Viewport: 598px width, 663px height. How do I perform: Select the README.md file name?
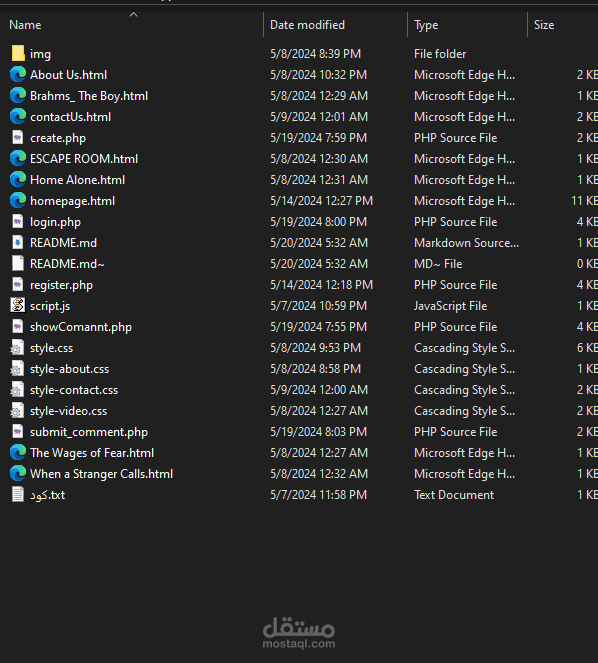click(x=63, y=243)
